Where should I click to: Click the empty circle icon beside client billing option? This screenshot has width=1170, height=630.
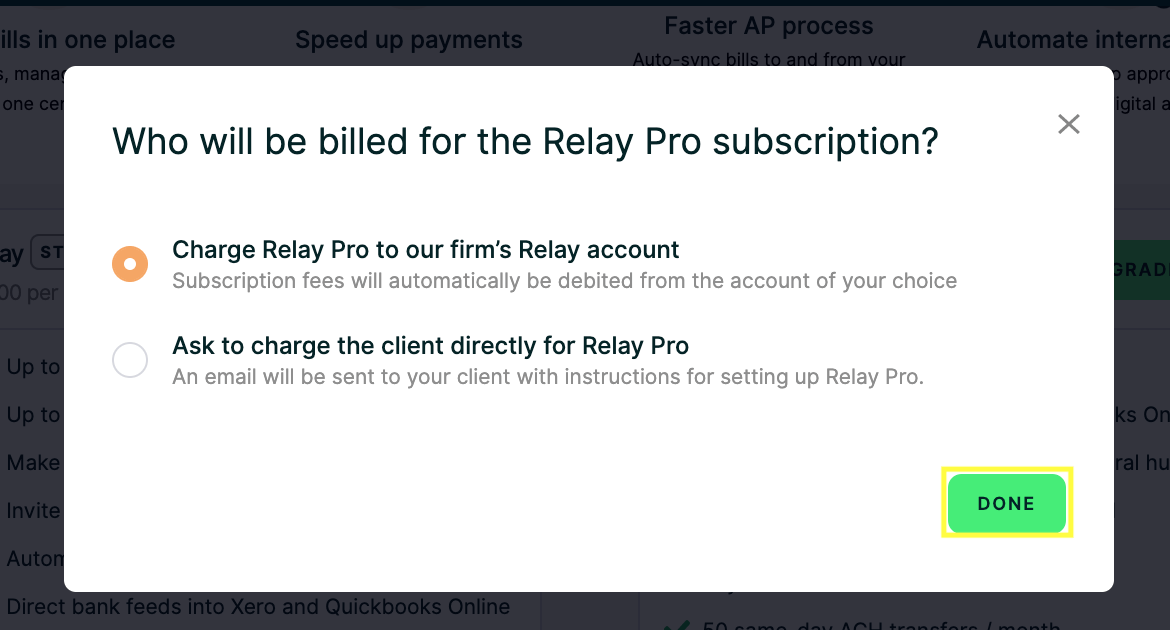[130, 360]
